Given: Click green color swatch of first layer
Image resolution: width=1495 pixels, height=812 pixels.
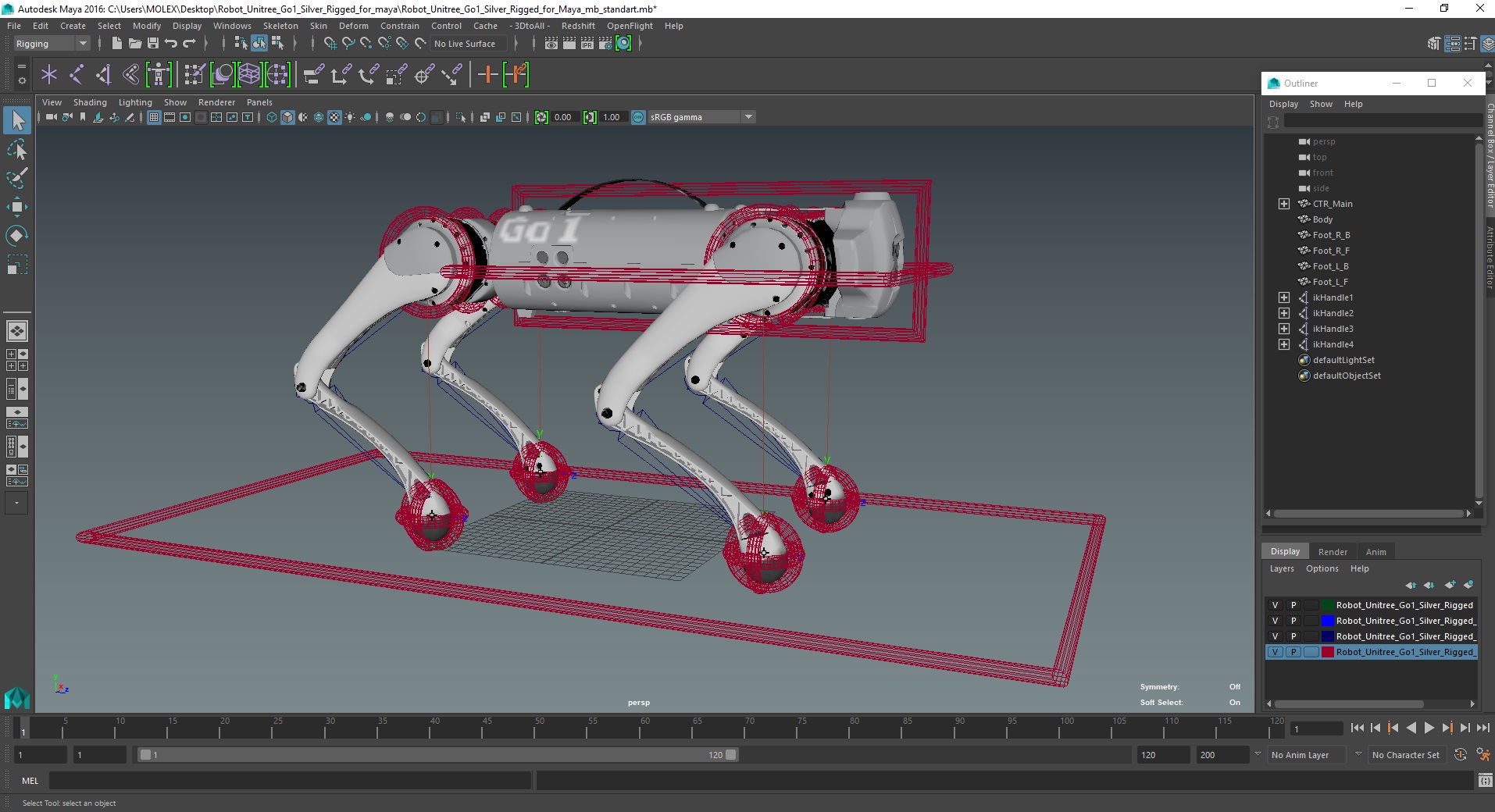Looking at the screenshot, I should pos(1327,605).
